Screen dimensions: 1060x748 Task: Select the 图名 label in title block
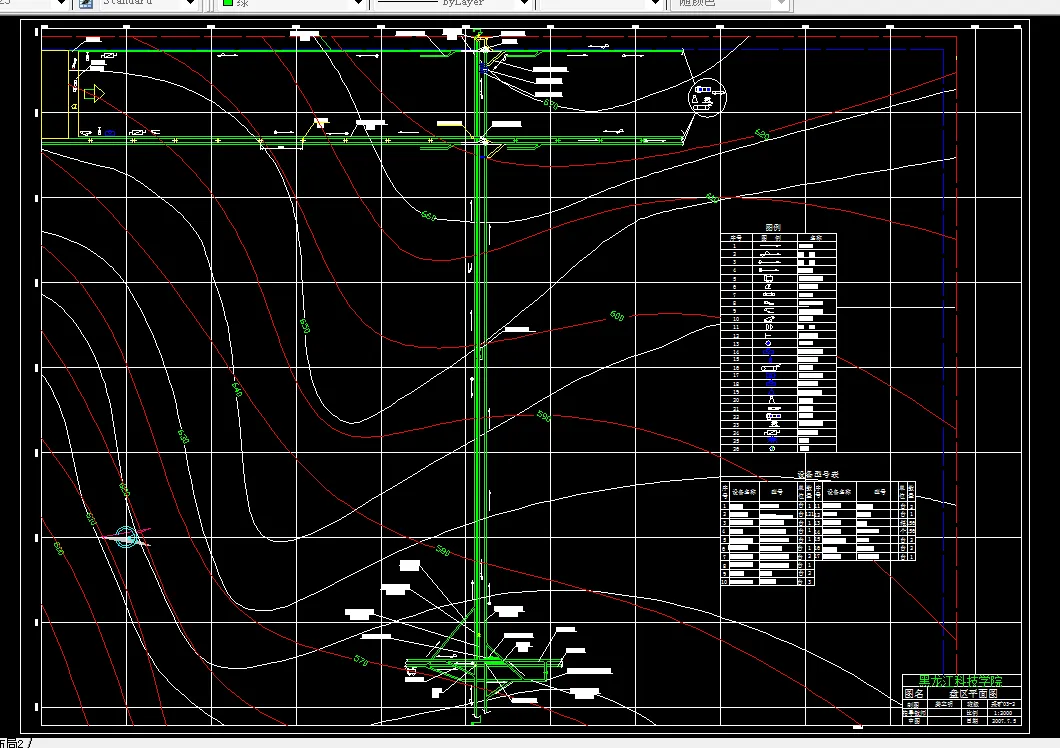[x=914, y=694]
